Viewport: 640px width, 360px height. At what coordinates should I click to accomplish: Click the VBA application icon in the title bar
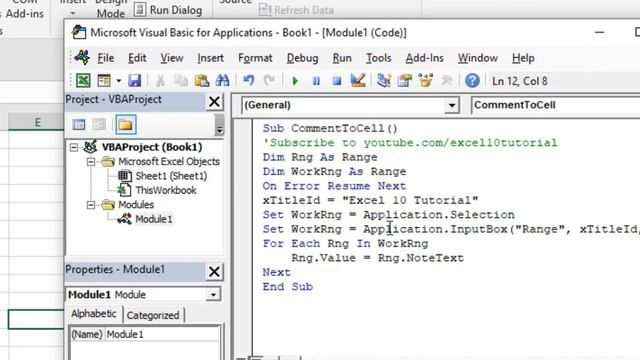point(79,32)
